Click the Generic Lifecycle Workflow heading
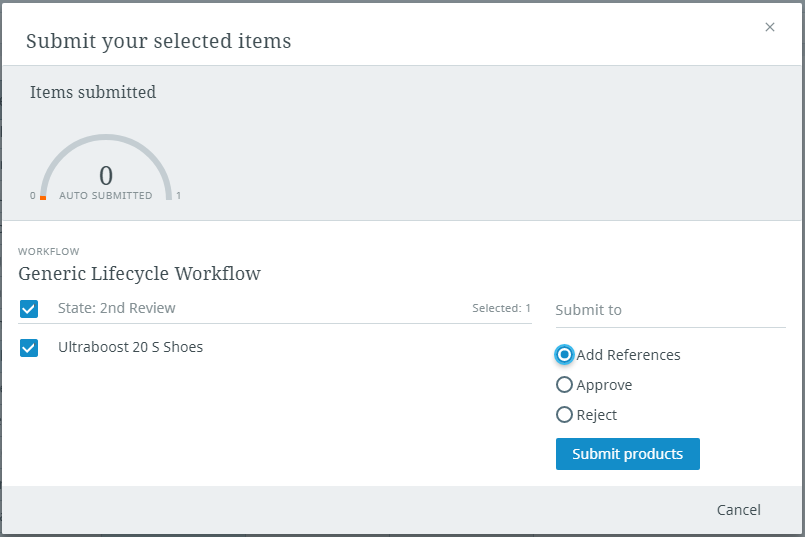Image resolution: width=805 pixels, height=537 pixels. pyautogui.click(x=139, y=273)
